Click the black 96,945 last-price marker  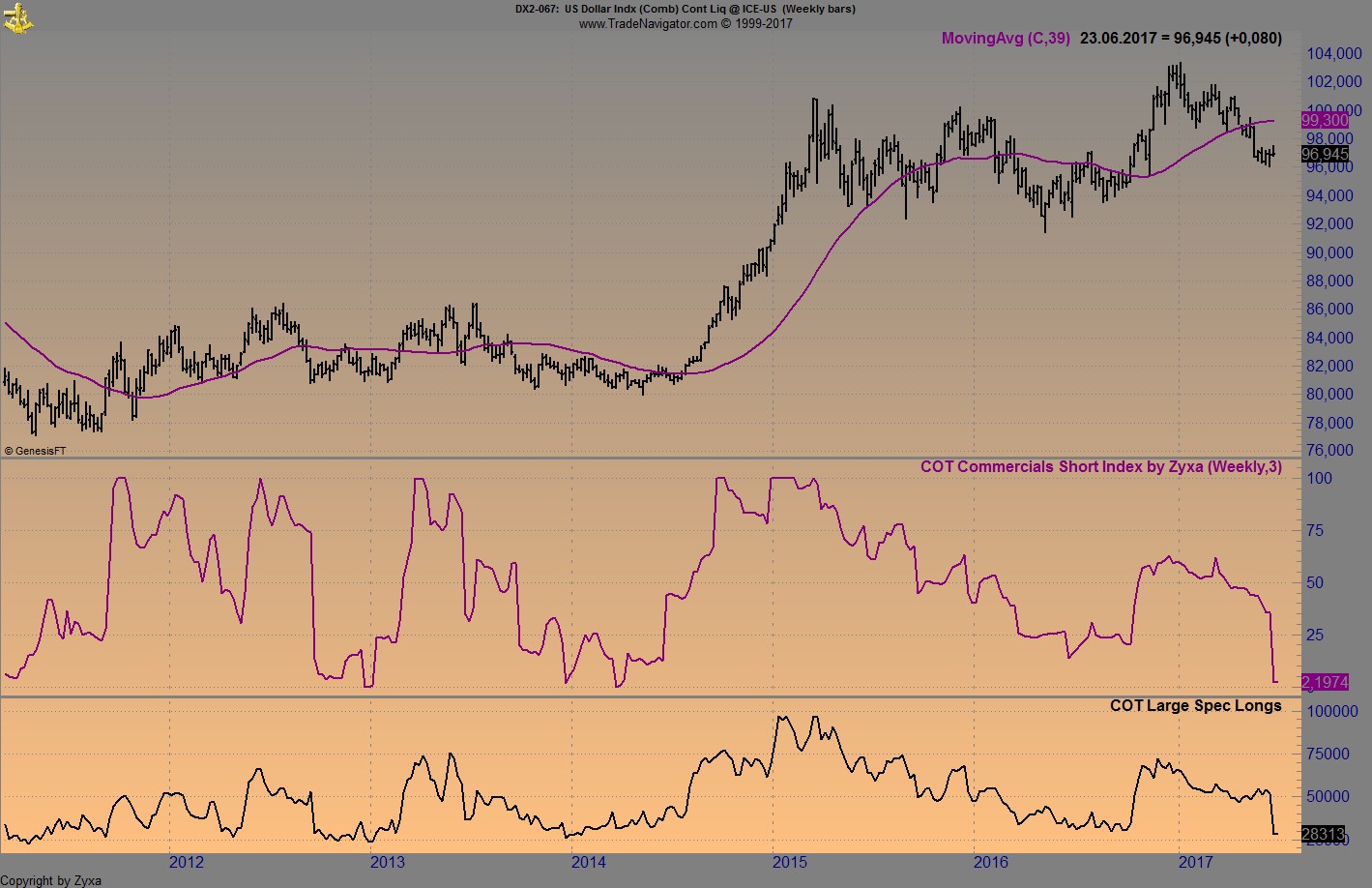click(x=1324, y=154)
